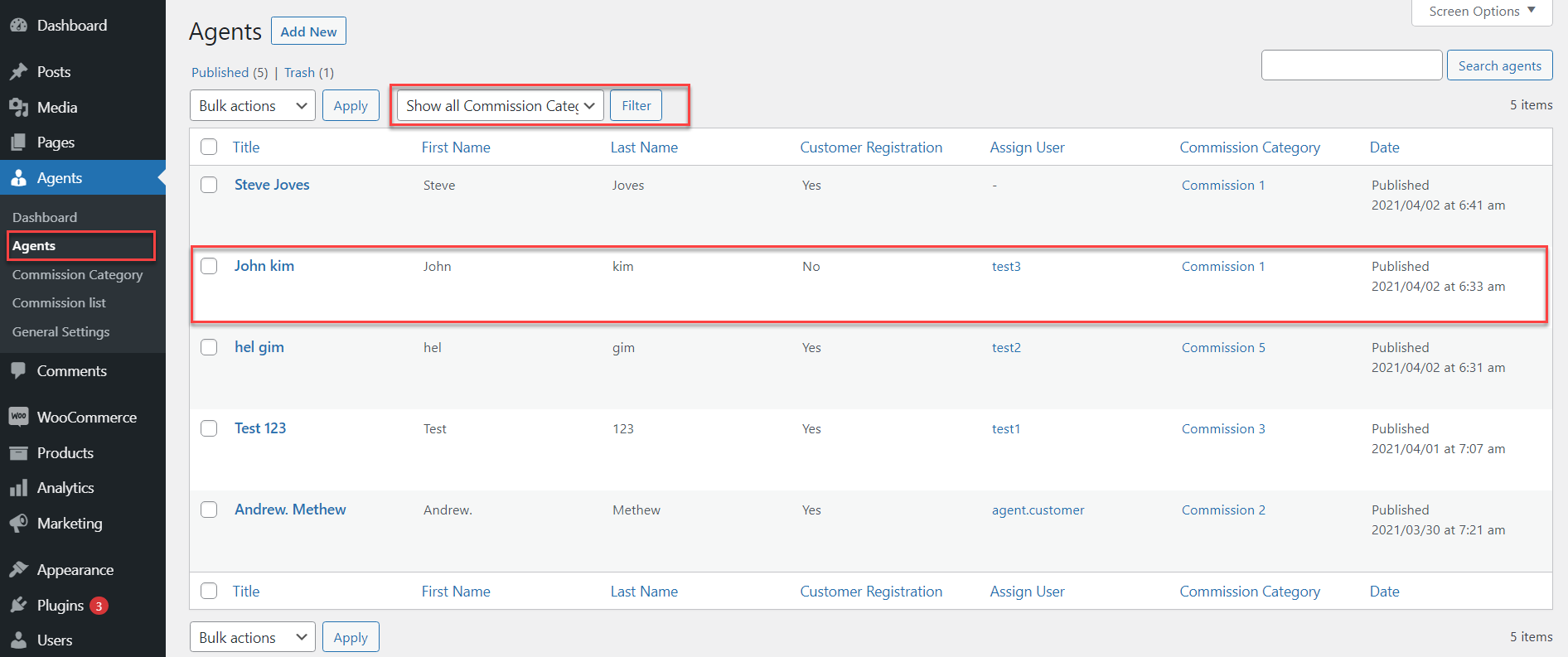Click the Marketing megaphone icon
Image resolution: width=1568 pixels, height=657 pixels.
18,524
